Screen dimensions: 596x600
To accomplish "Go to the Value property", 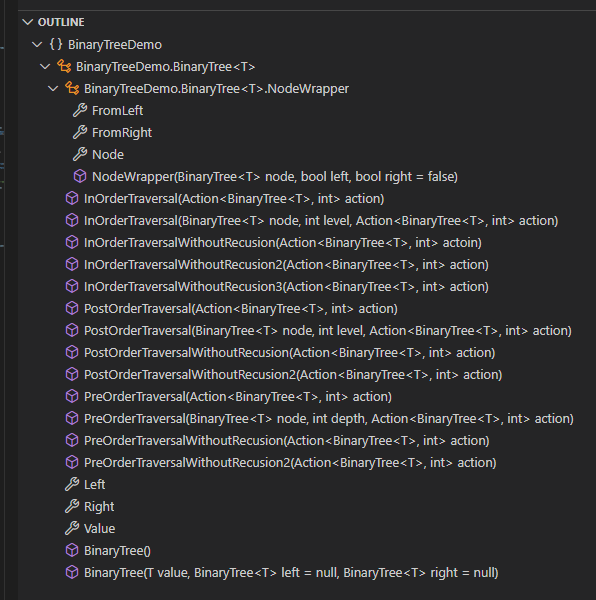I will tap(99, 529).
